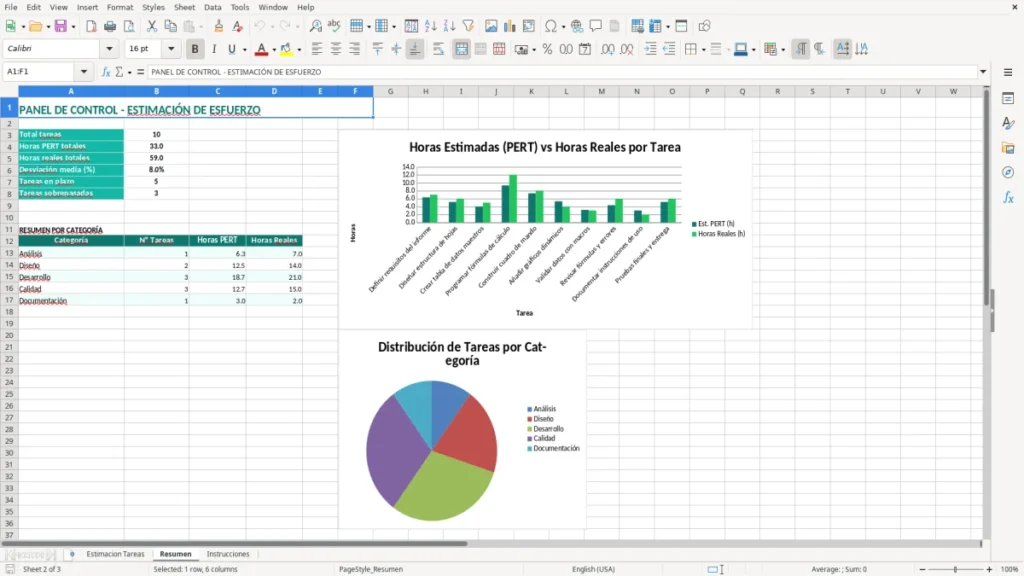Image resolution: width=1024 pixels, height=576 pixels.
Task: Click the Save document icon
Action: (61, 26)
